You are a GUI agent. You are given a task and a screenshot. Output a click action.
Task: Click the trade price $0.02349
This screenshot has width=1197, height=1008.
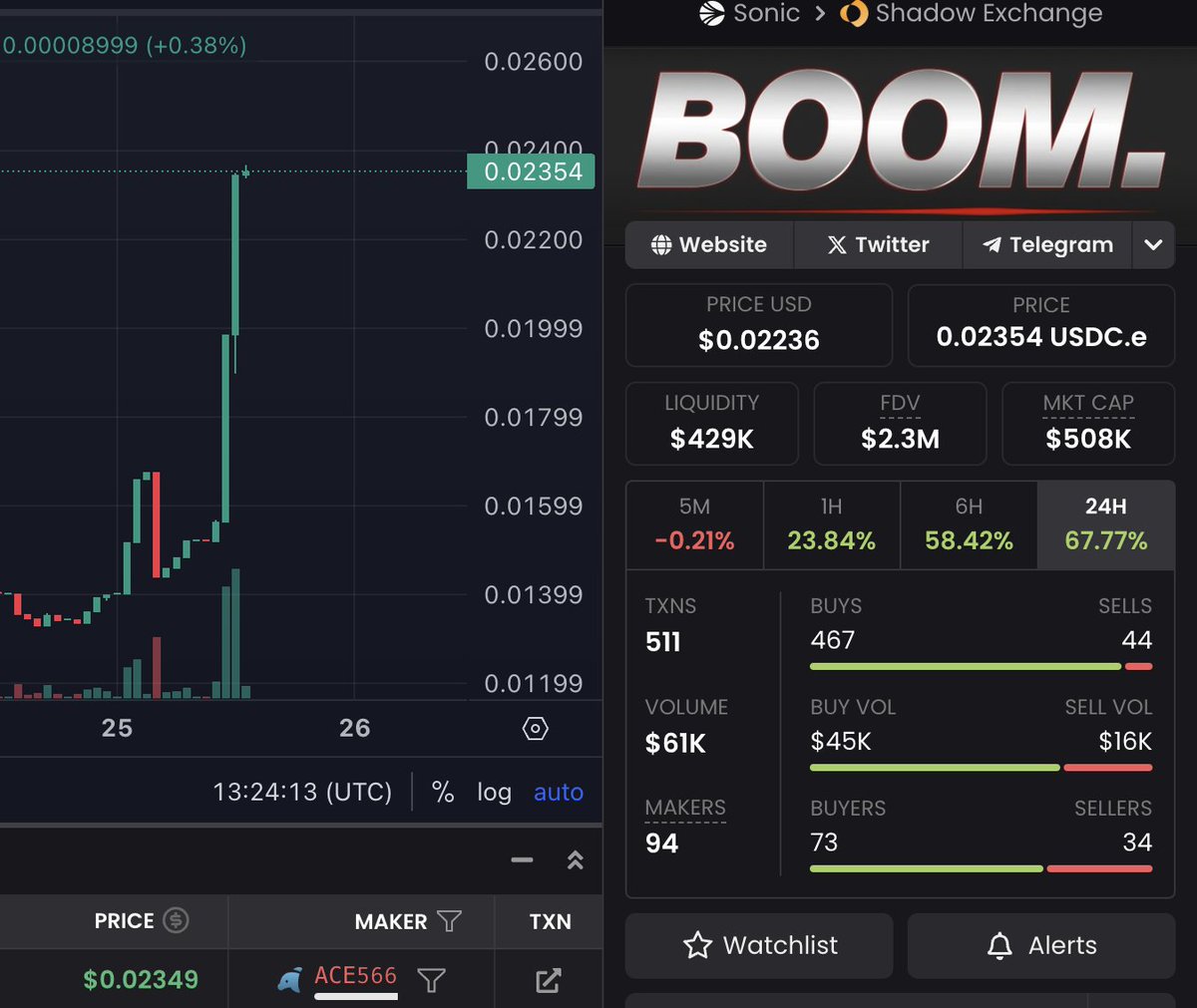[141, 980]
